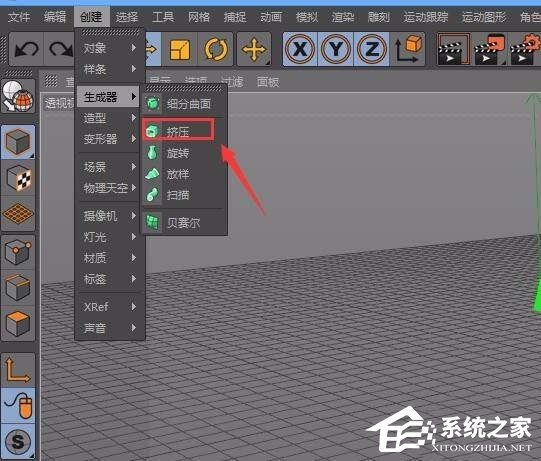The image size is (541, 461).
Task: Click Render View clapperboard icon
Action: [x=453, y=49]
